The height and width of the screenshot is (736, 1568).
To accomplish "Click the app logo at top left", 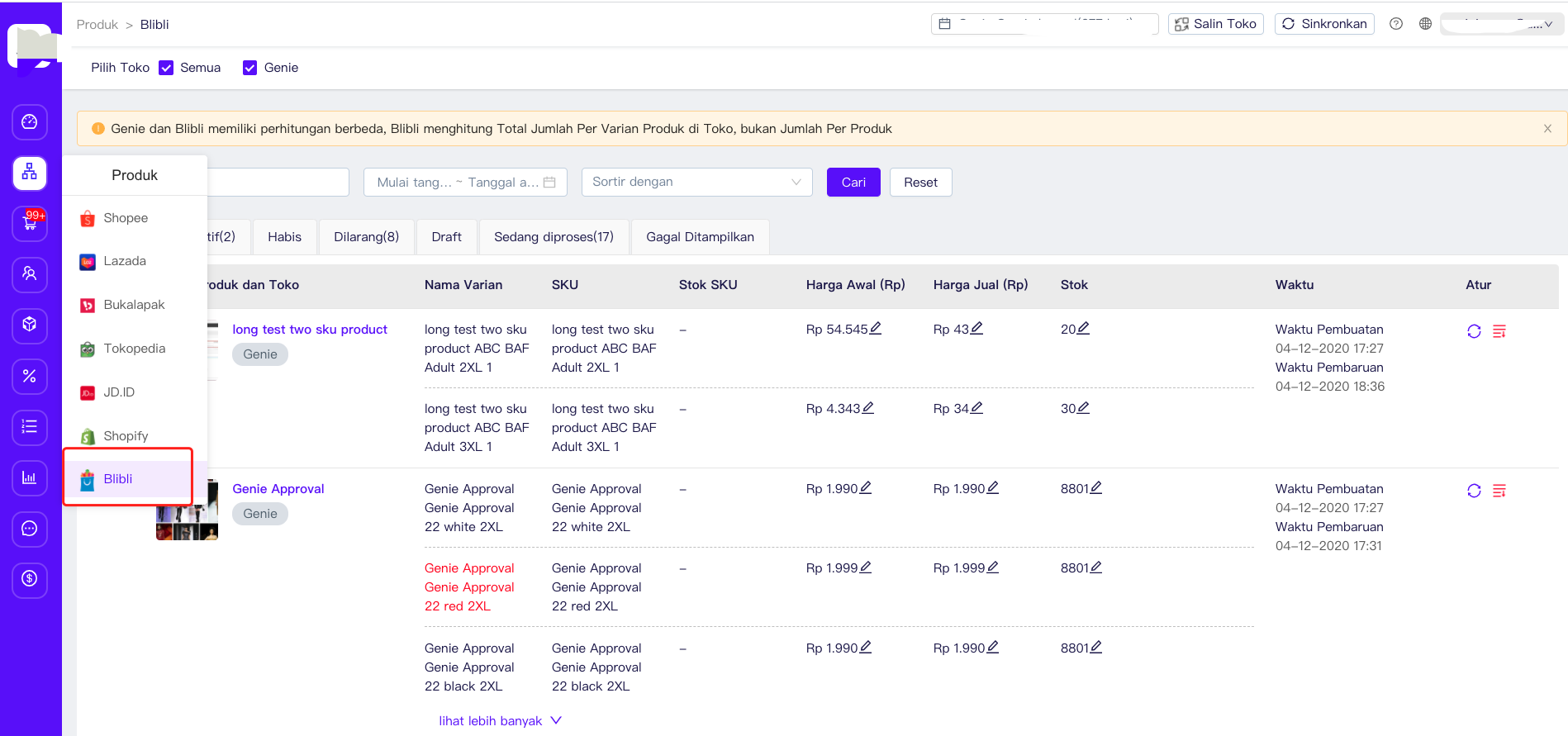I will 33,47.
